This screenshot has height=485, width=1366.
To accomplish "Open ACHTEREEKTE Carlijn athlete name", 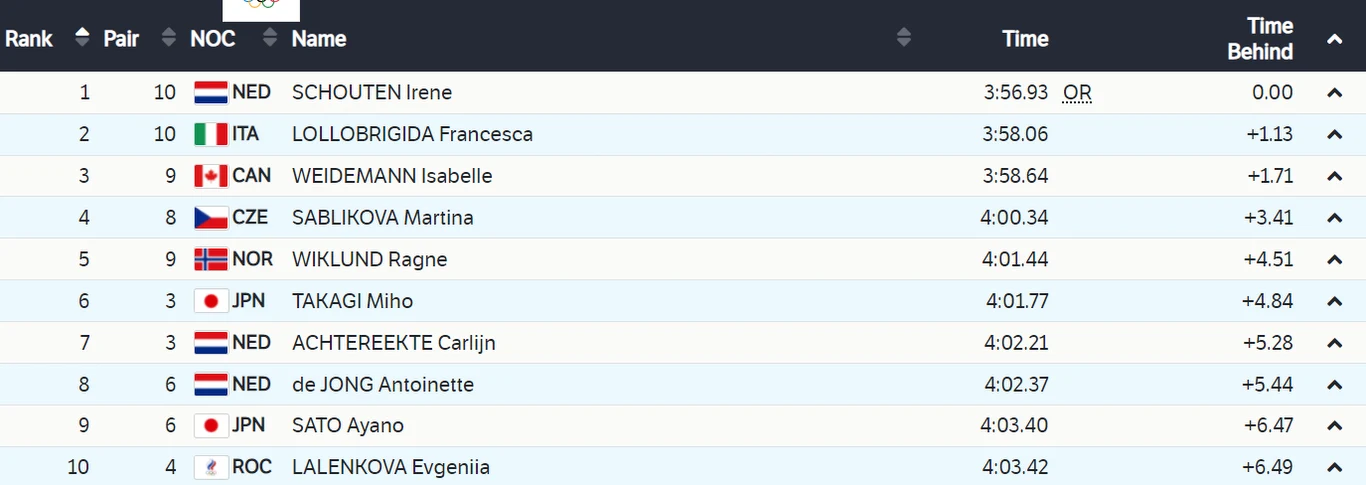I will click(393, 343).
